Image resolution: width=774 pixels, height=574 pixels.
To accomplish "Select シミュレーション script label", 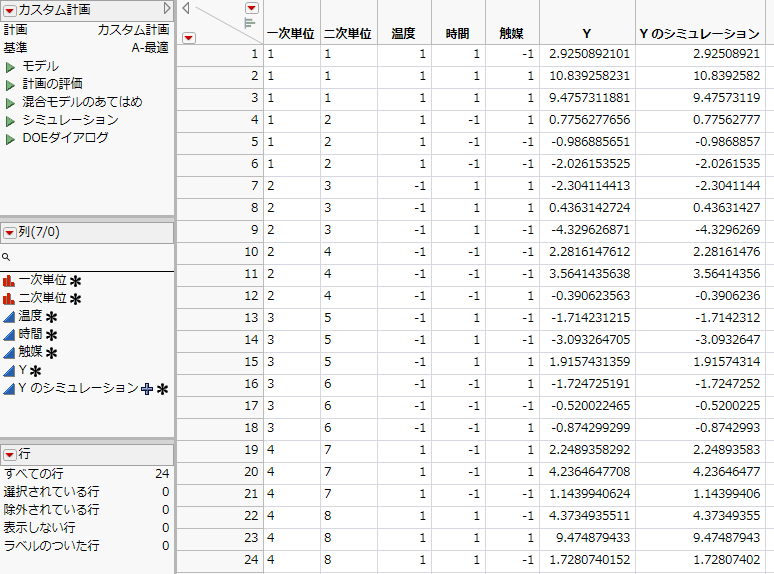I will [71, 120].
